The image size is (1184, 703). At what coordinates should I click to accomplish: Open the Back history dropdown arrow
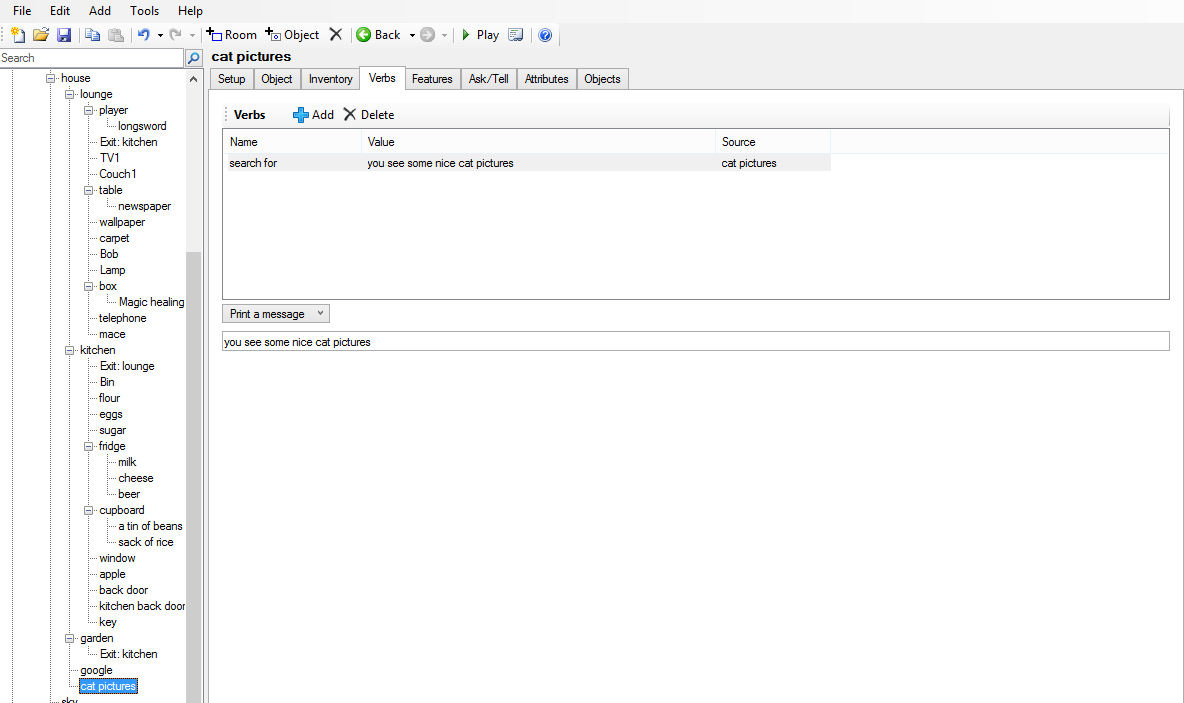(x=412, y=35)
